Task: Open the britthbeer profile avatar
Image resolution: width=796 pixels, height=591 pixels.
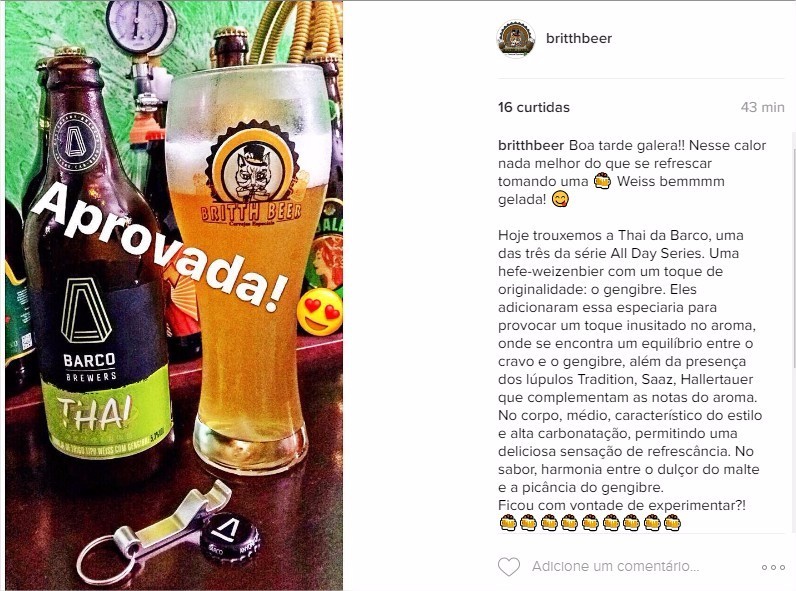Action: 516,39
